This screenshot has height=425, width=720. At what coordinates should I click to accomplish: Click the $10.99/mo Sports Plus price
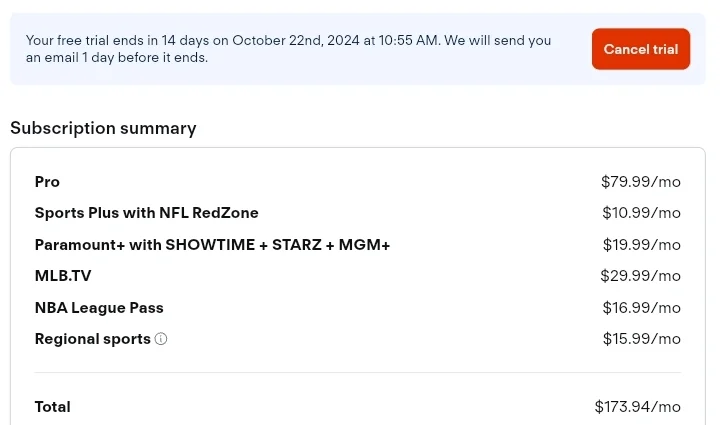(641, 213)
